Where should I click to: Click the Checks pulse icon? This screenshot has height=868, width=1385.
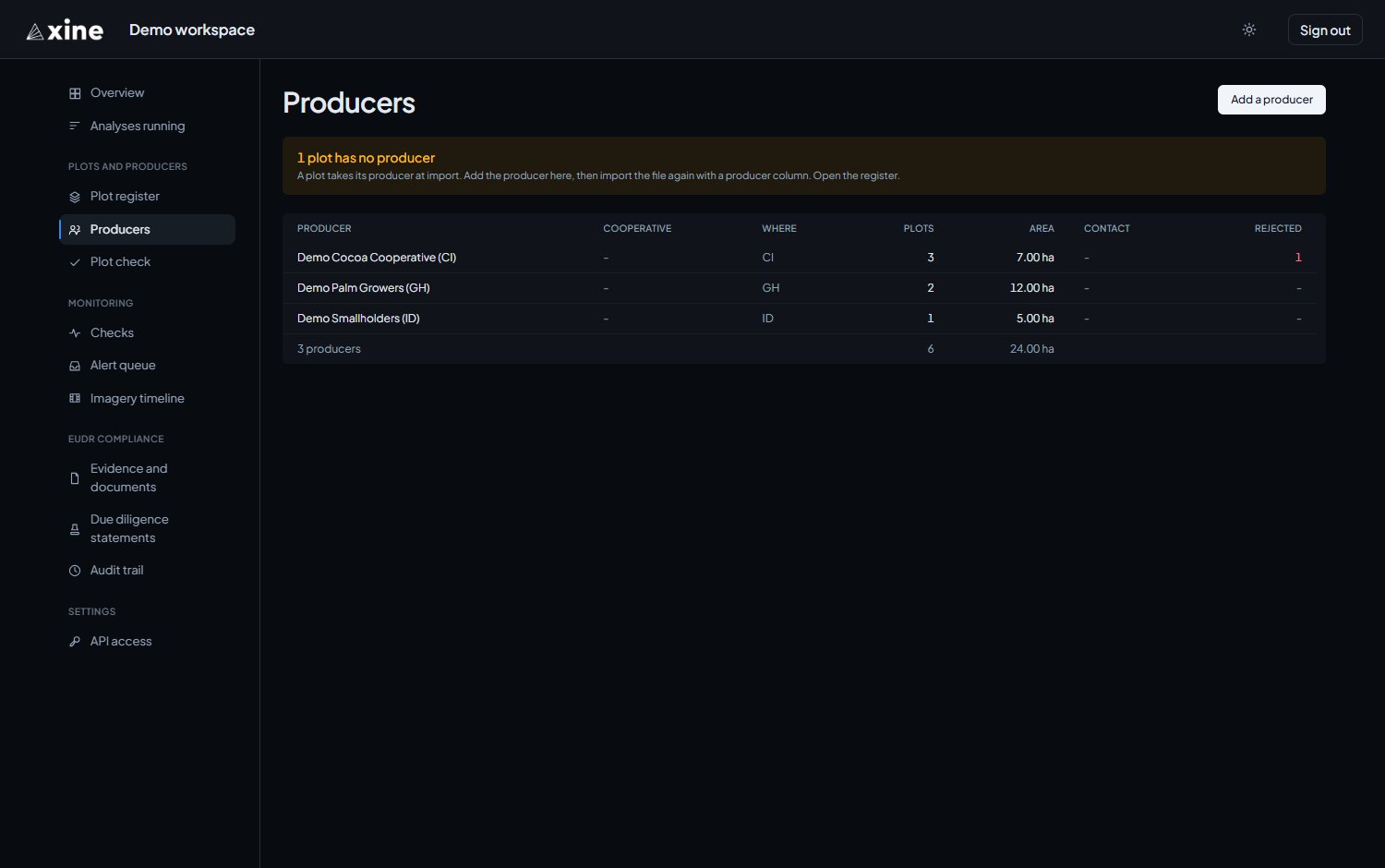[75, 333]
